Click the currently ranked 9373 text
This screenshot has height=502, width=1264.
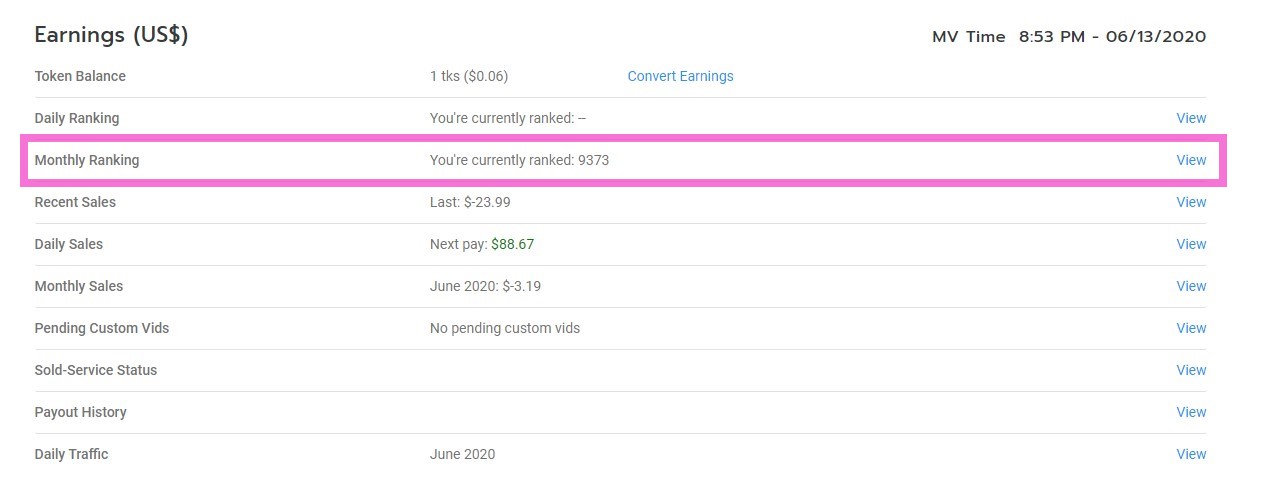(x=519, y=160)
